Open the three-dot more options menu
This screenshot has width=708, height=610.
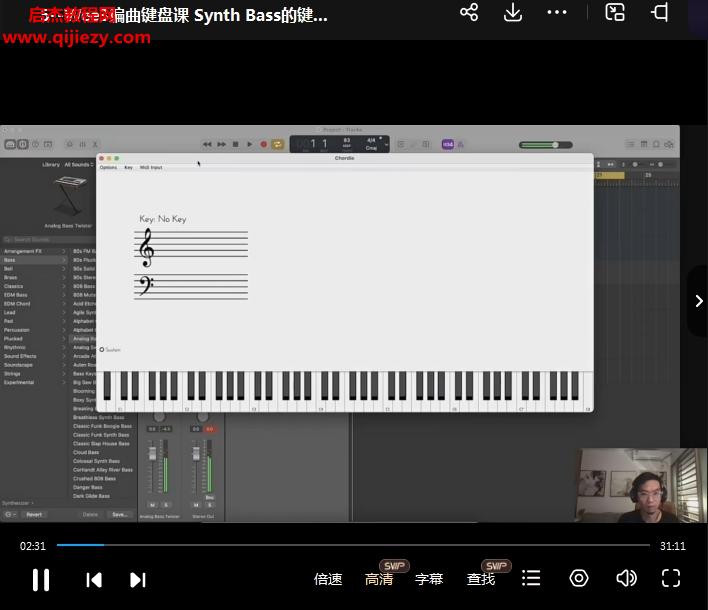coord(557,12)
